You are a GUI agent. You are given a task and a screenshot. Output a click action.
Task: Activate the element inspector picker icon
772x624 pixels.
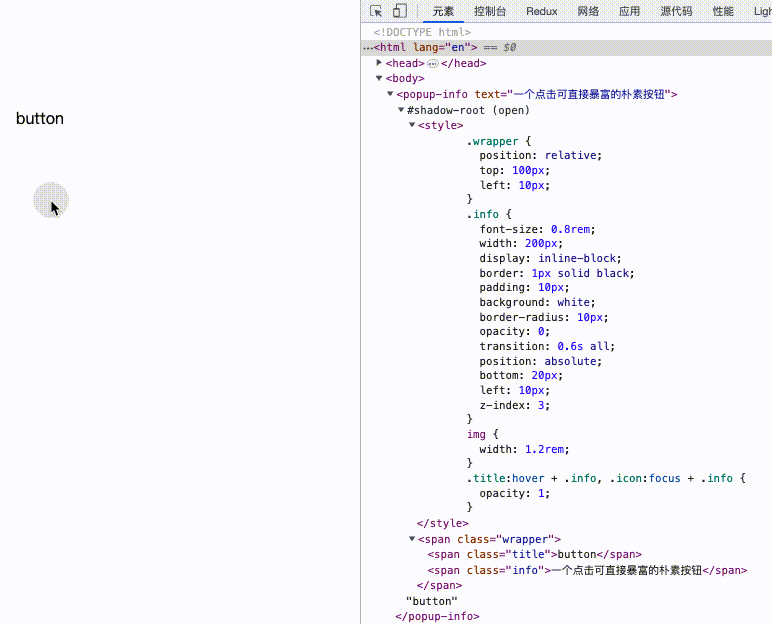click(x=376, y=11)
